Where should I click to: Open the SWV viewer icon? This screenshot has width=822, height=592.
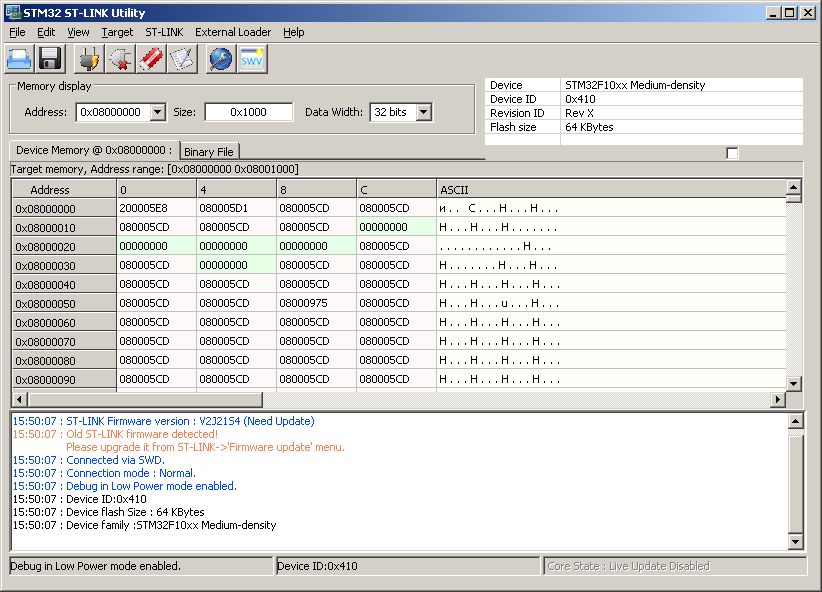pyautogui.click(x=252, y=59)
